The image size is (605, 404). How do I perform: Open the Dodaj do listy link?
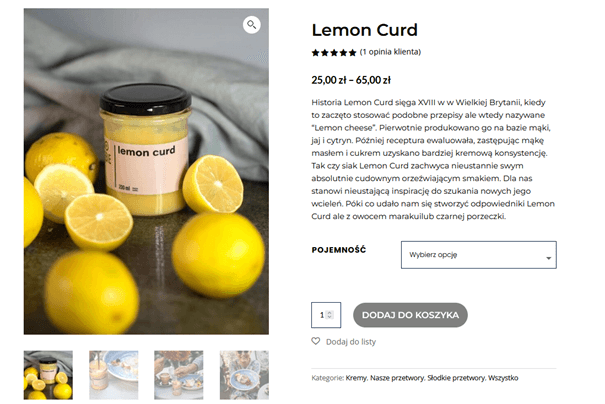pos(351,341)
